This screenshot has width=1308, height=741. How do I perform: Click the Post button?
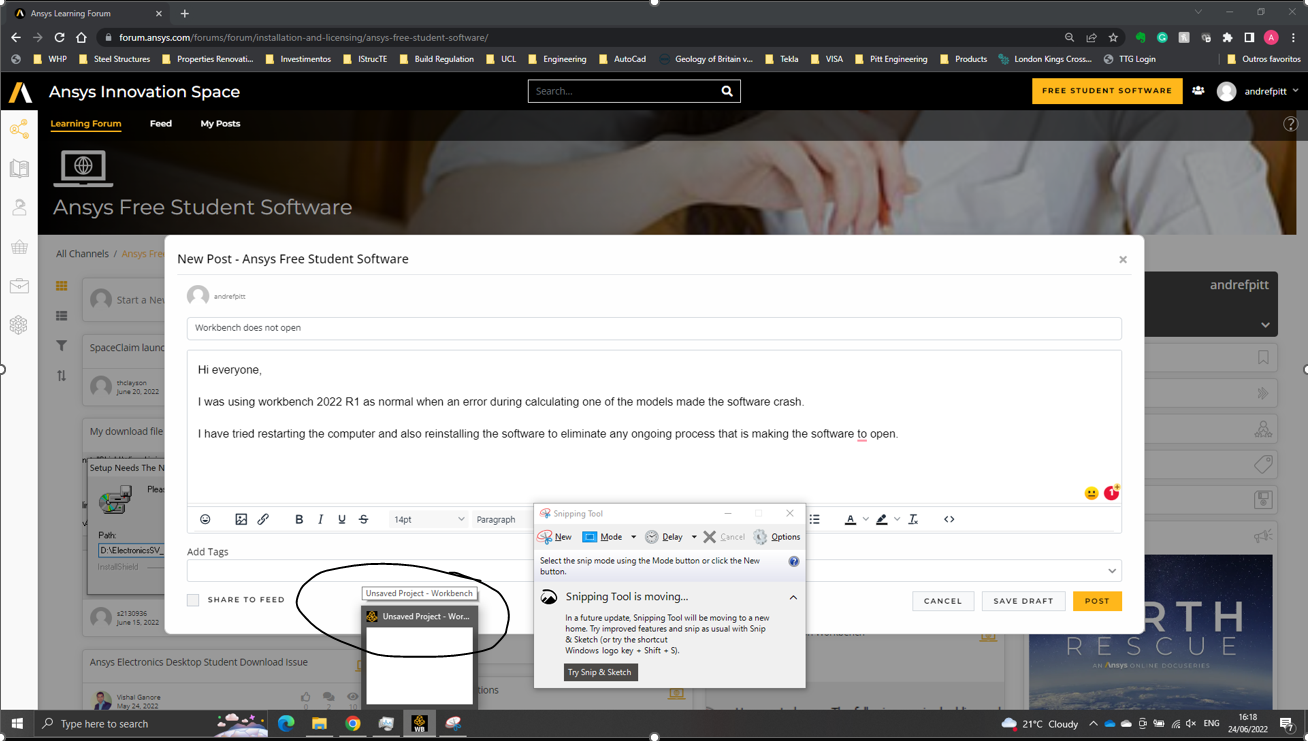click(1097, 601)
